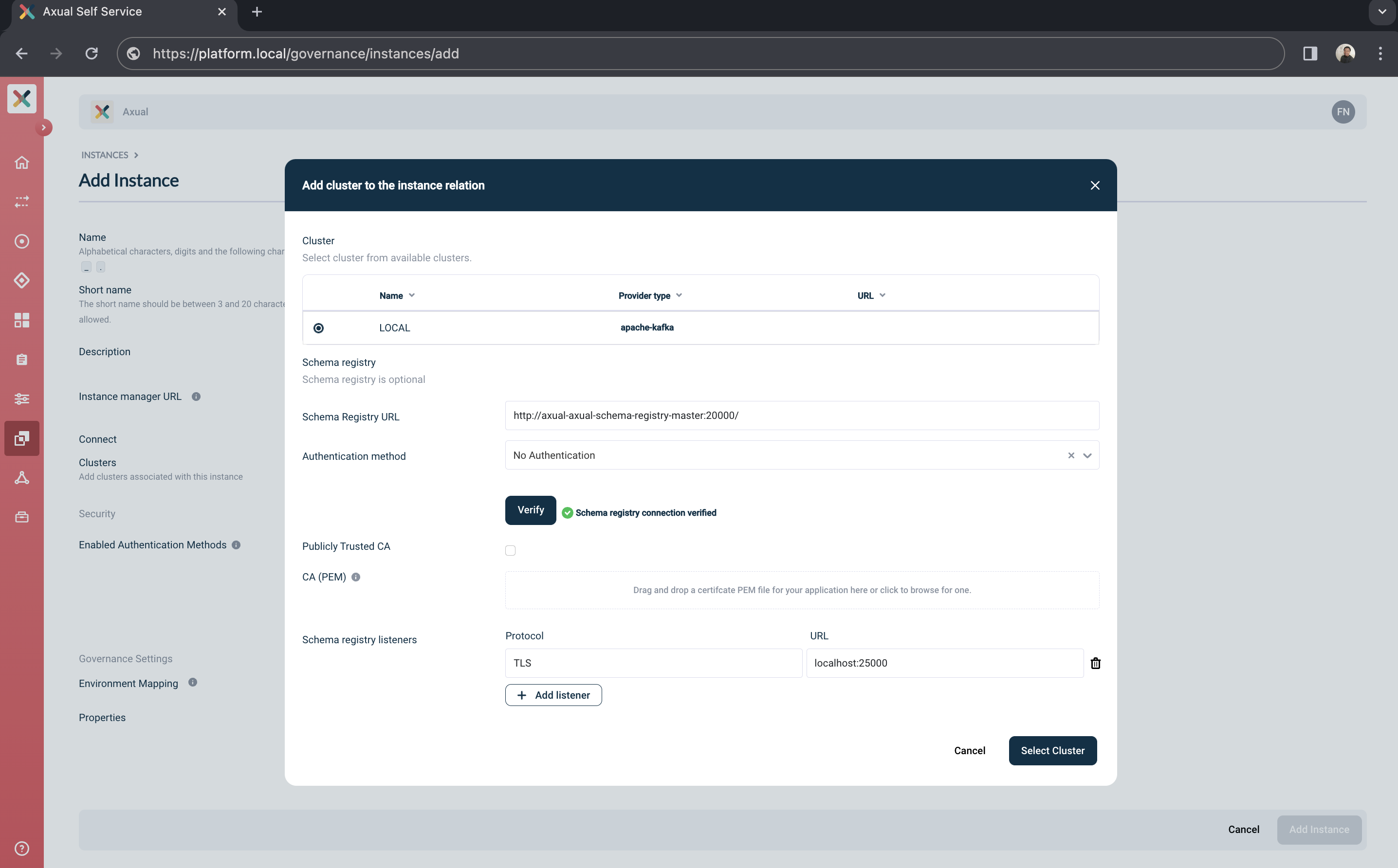This screenshot has width=1398, height=868.
Task: Open the triangle network sidebar icon
Action: (22, 478)
